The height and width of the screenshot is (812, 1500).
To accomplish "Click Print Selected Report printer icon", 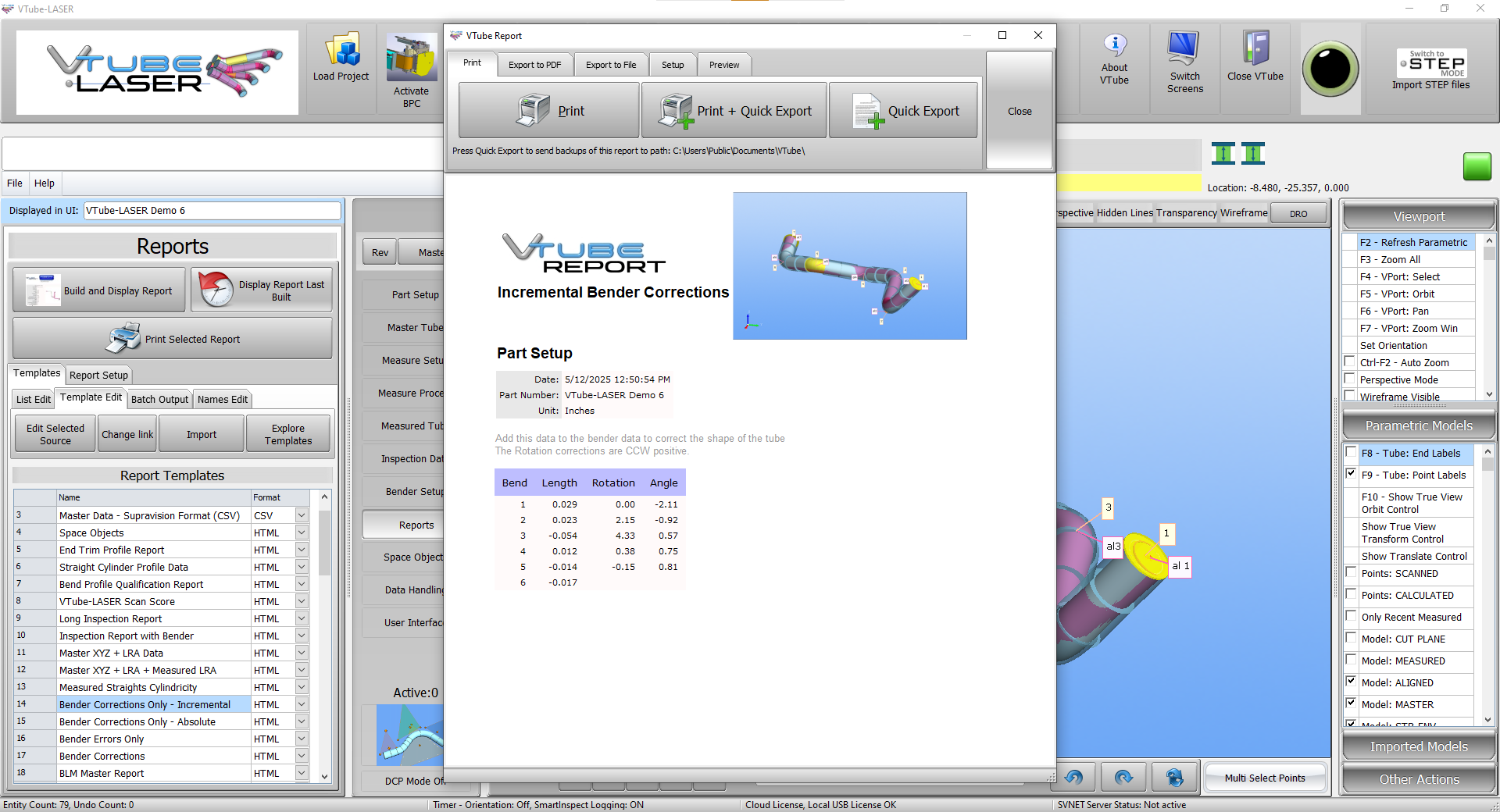I will pyautogui.click(x=123, y=339).
